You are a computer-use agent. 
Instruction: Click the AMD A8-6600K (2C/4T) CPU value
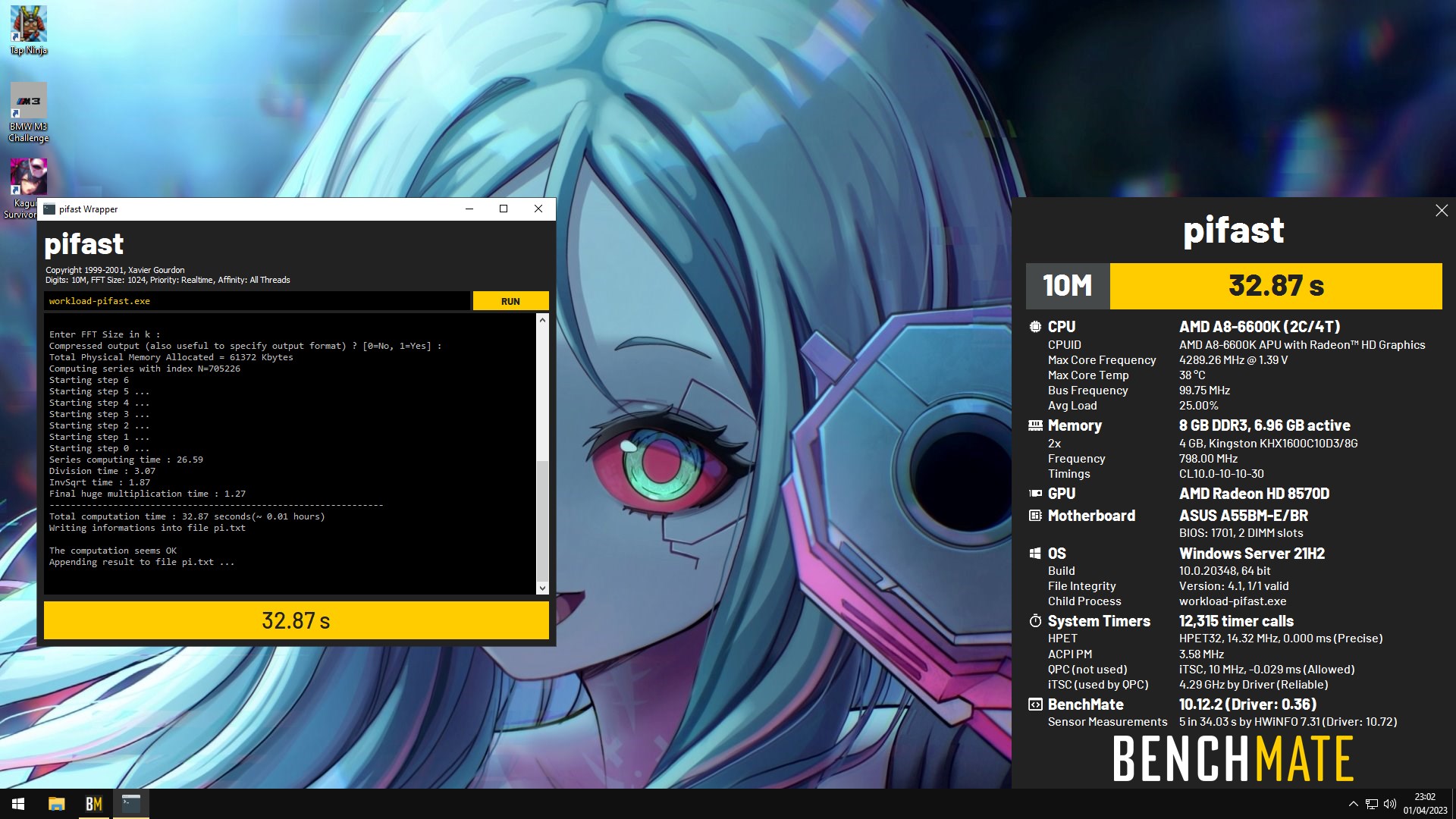click(1260, 327)
